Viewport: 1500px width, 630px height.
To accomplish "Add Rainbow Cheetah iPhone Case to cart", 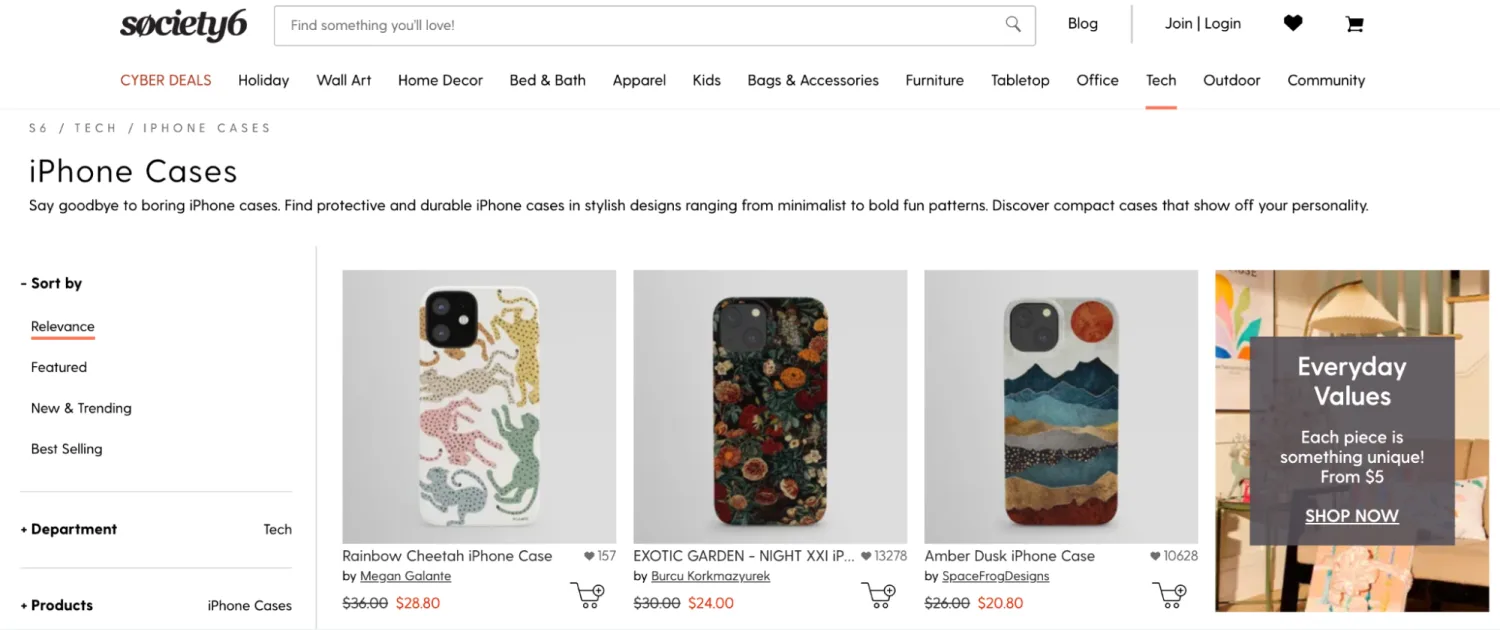I will coord(588,595).
